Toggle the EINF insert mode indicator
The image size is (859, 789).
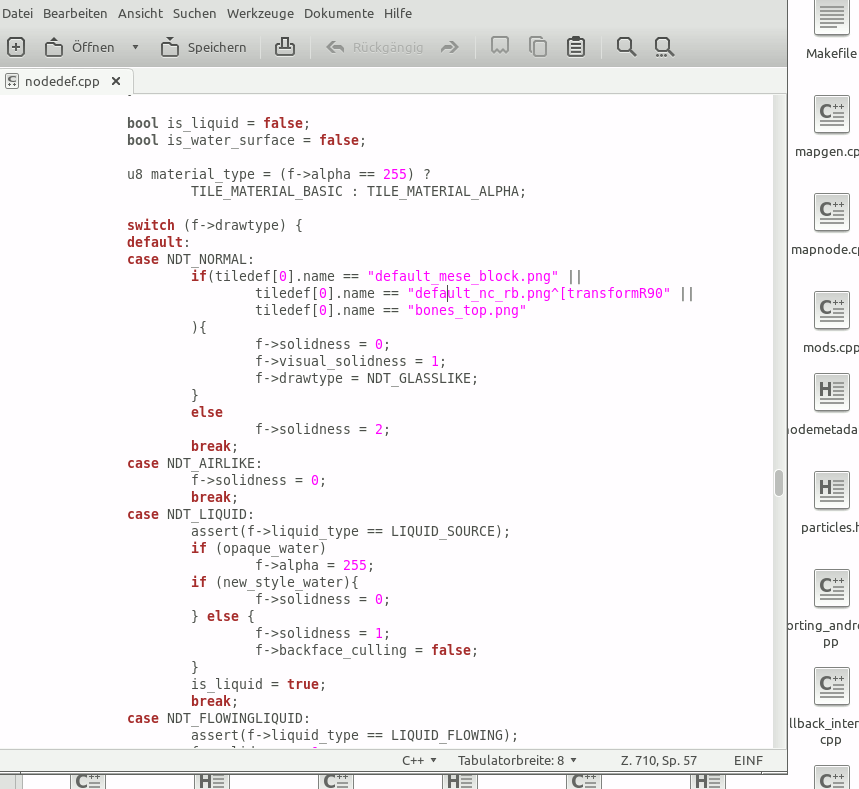(x=748, y=760)
